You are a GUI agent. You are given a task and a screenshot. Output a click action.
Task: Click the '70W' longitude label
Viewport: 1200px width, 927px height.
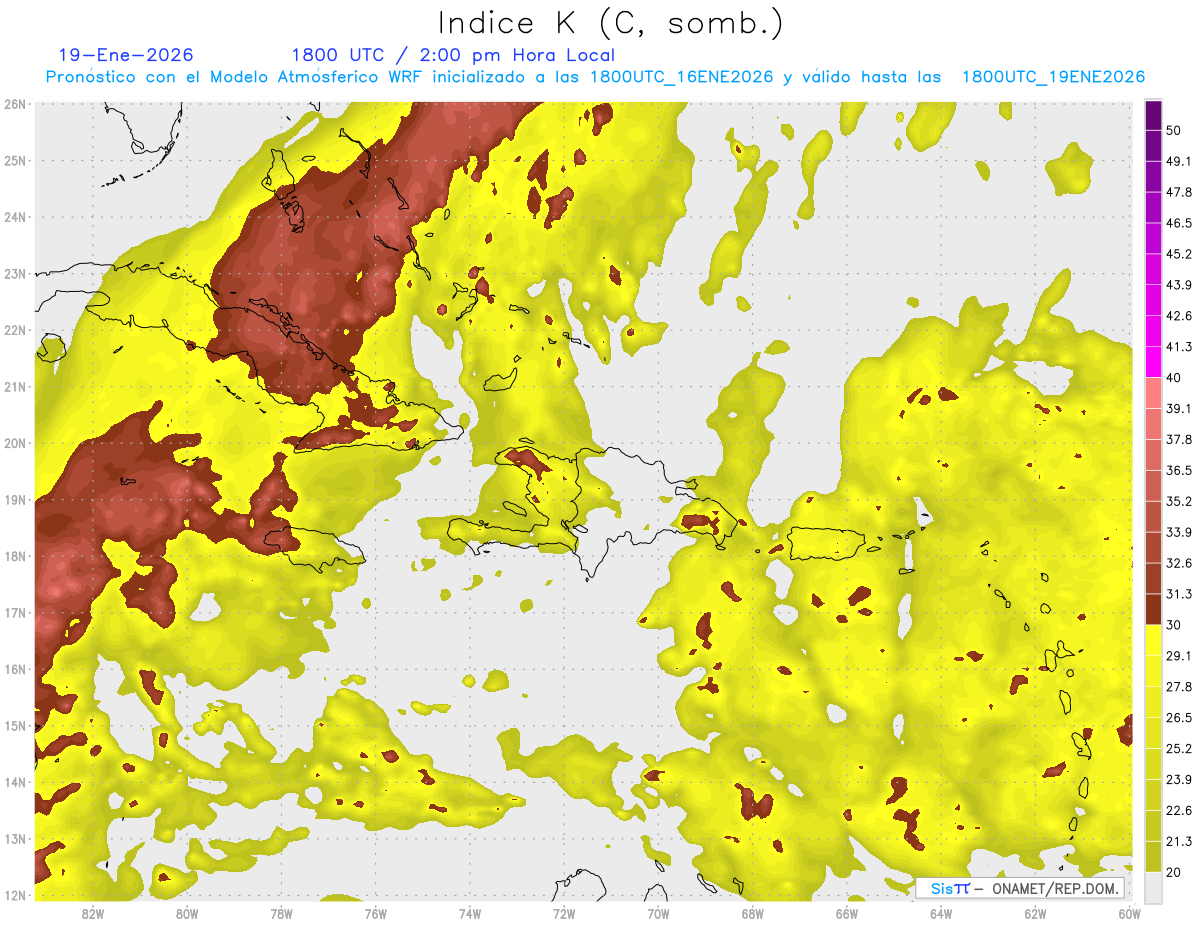(658, 913)
